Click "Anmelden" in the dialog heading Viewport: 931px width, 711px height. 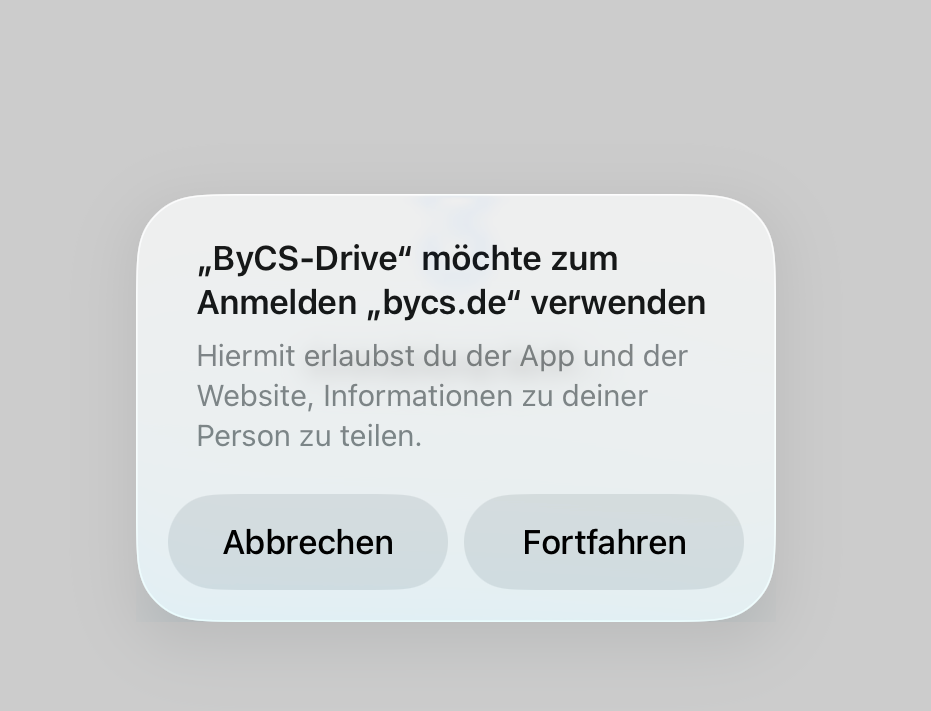(276, 303)
